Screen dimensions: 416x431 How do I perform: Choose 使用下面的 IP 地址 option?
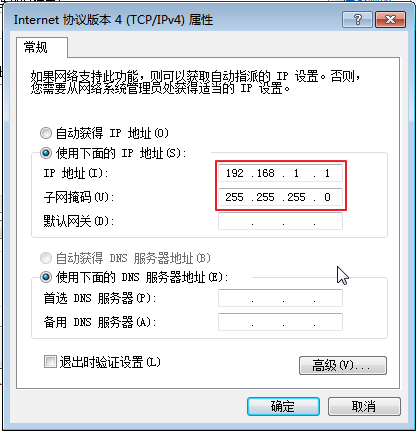click(x=46, y=153)
